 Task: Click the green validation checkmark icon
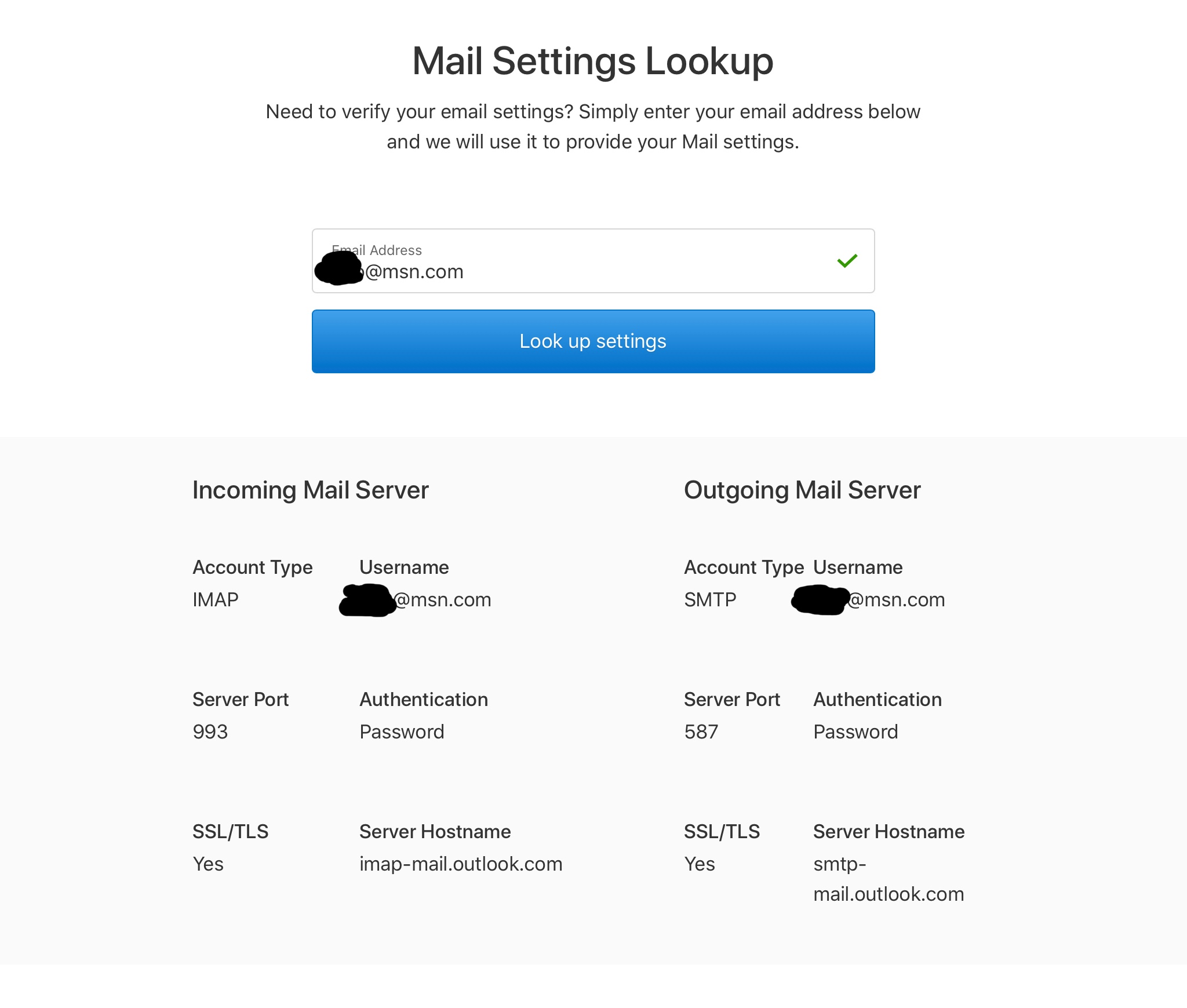pos(847,261)
